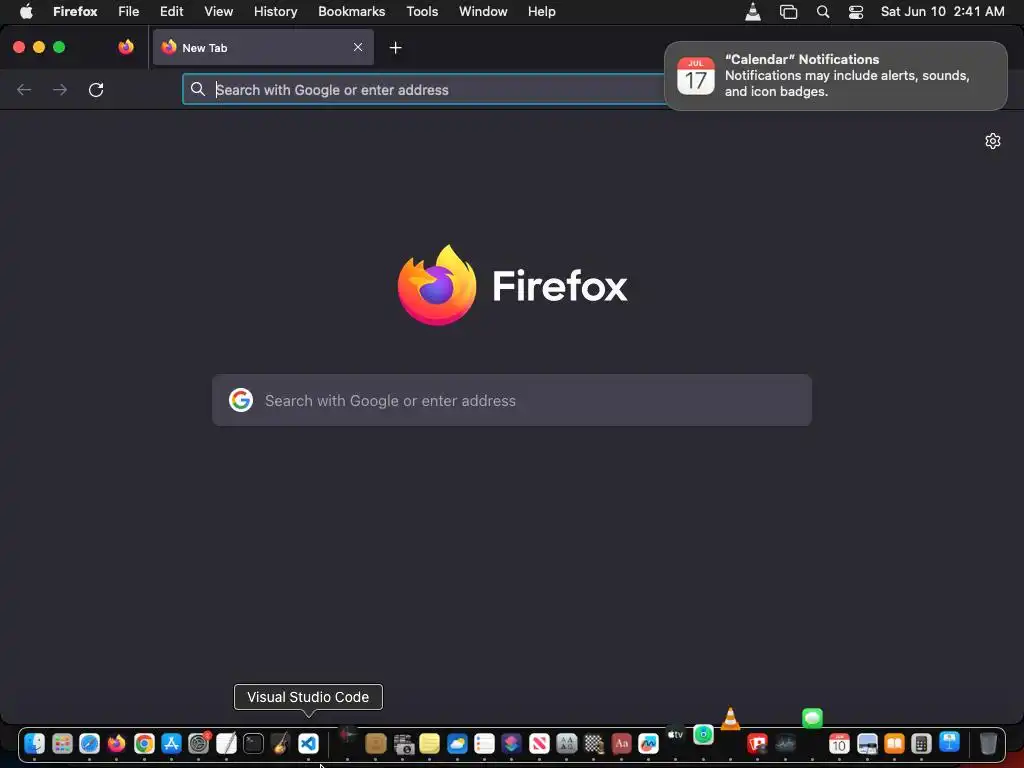The height and width of the screenshot is (768, 1024).
Task: Open the Bookmarks menu
Action: point(351,11)
